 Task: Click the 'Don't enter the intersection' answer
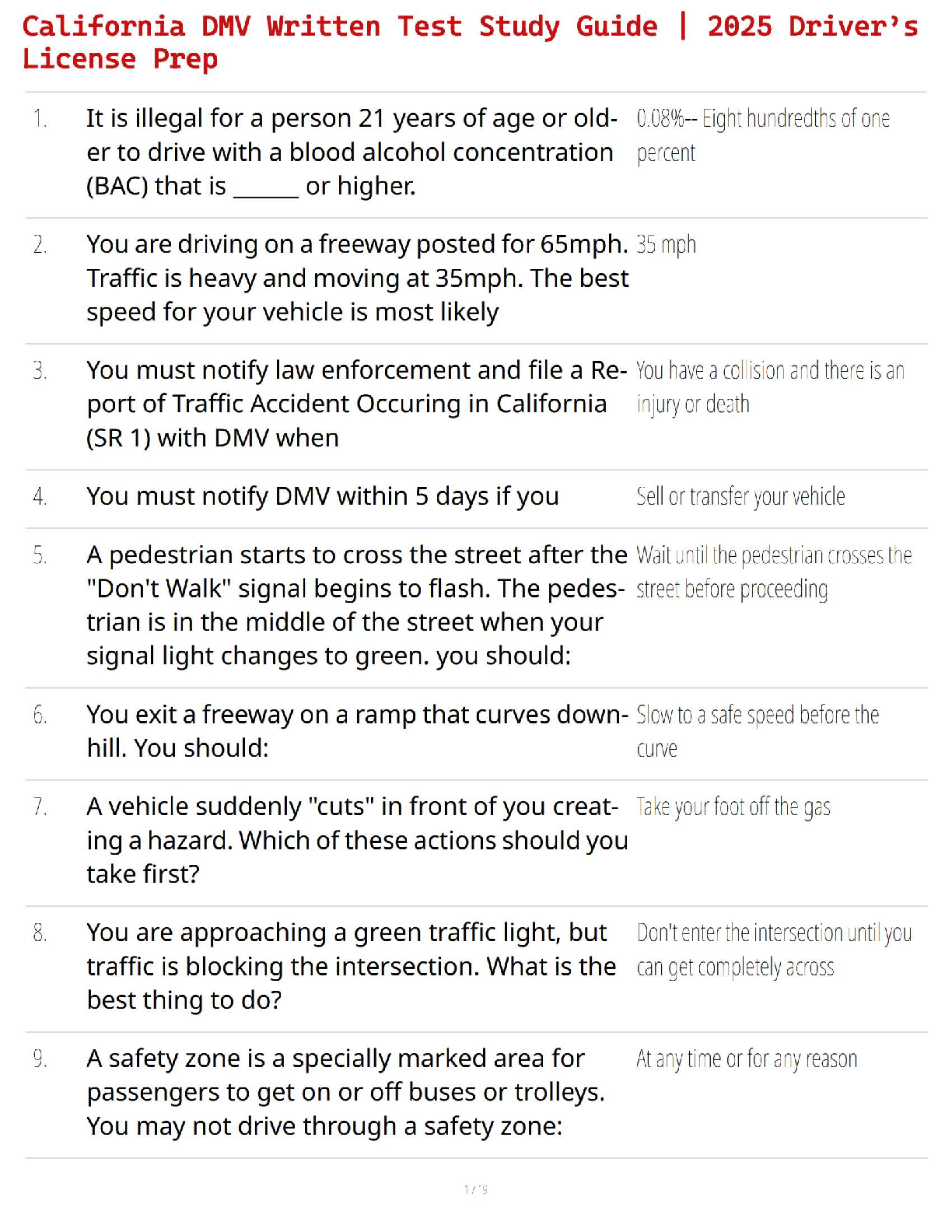pos(773,950)
